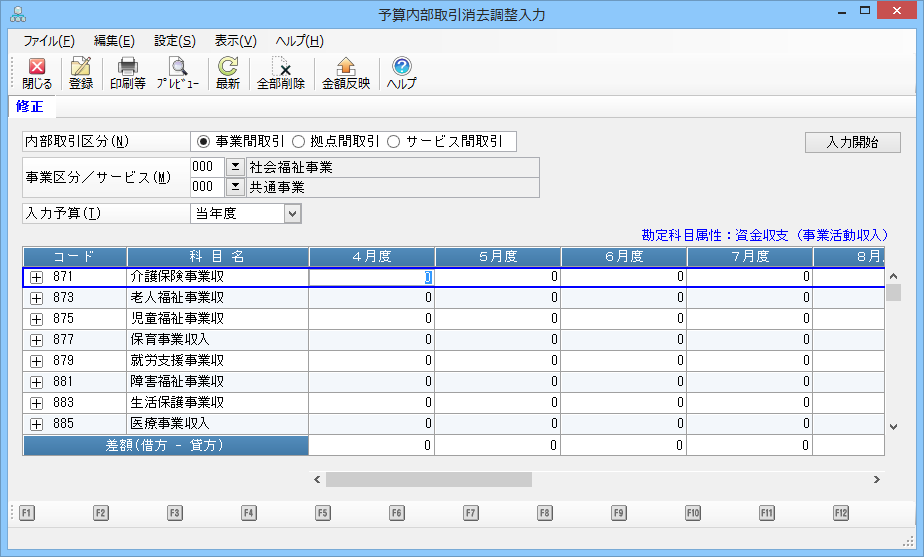Open the 入力予算 当年度 dropdown
Viewport: 924px width, 557px height.
coord(292,213)
